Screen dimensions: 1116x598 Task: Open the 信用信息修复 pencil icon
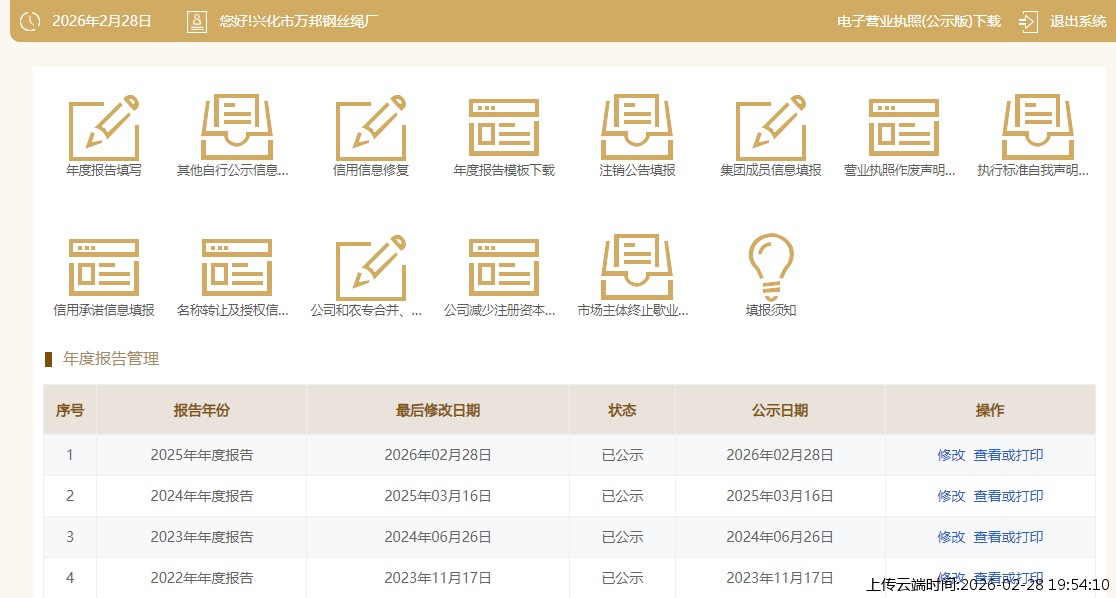click(x=370, y=128)
